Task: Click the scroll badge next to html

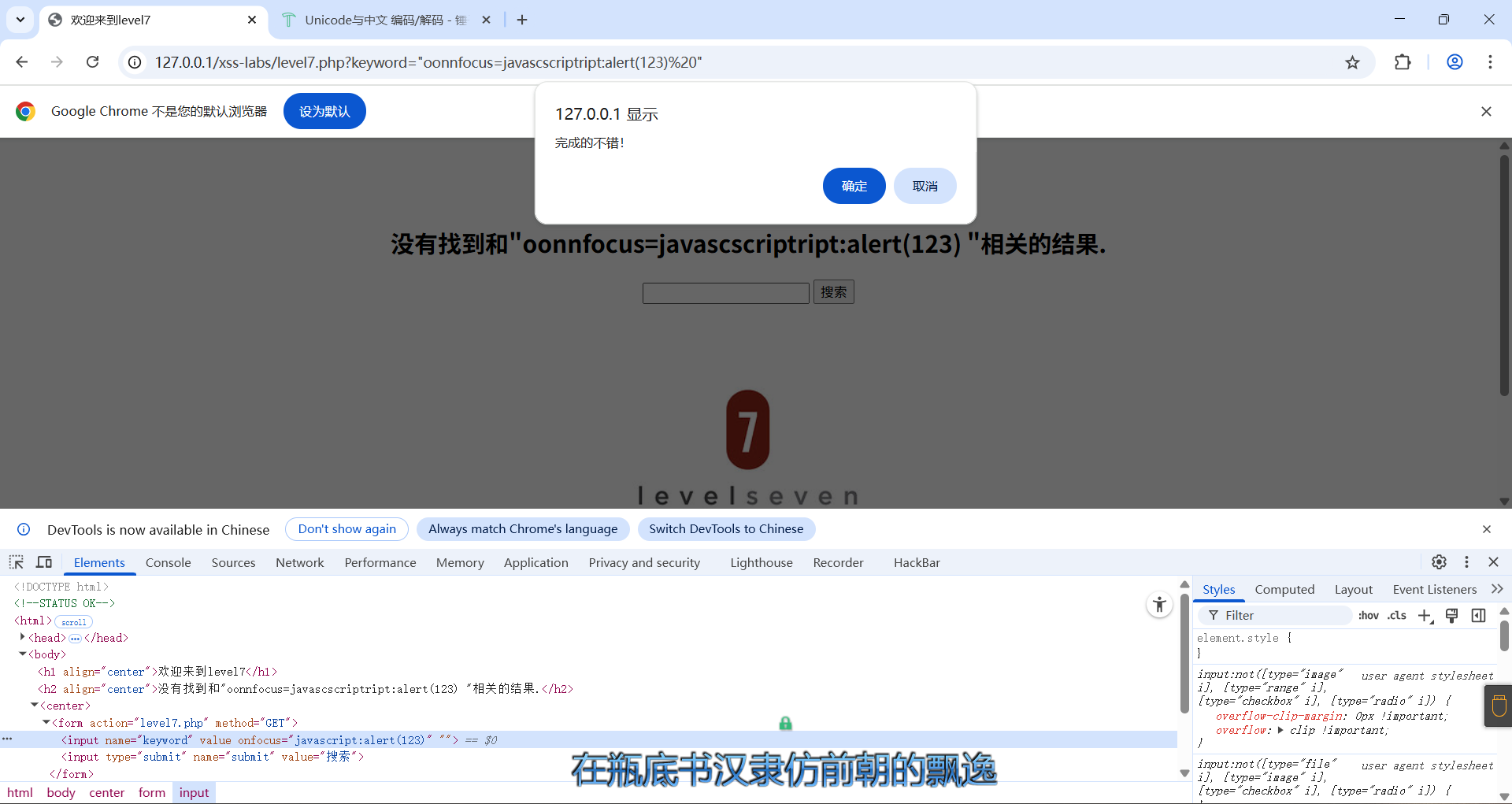Action: [74, 622]
